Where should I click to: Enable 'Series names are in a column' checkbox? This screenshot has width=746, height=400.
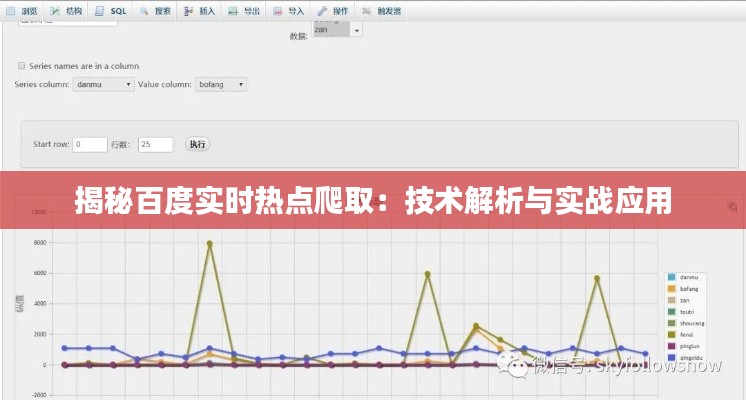(x=21, y=66)
